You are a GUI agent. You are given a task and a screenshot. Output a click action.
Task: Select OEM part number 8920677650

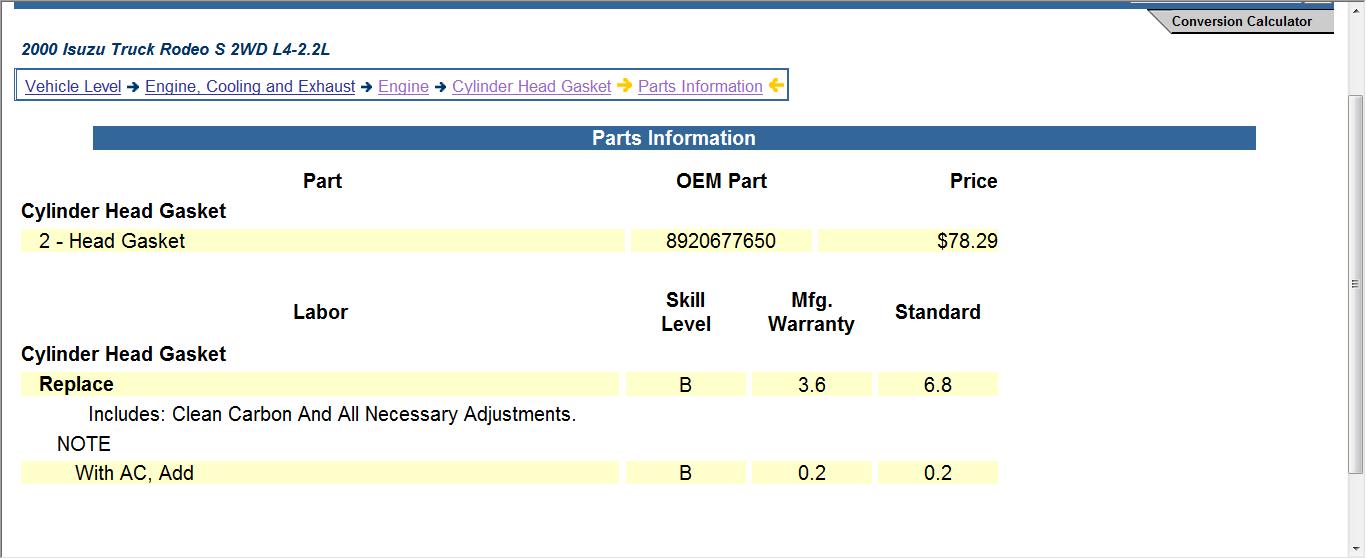[x=721, y=241]
